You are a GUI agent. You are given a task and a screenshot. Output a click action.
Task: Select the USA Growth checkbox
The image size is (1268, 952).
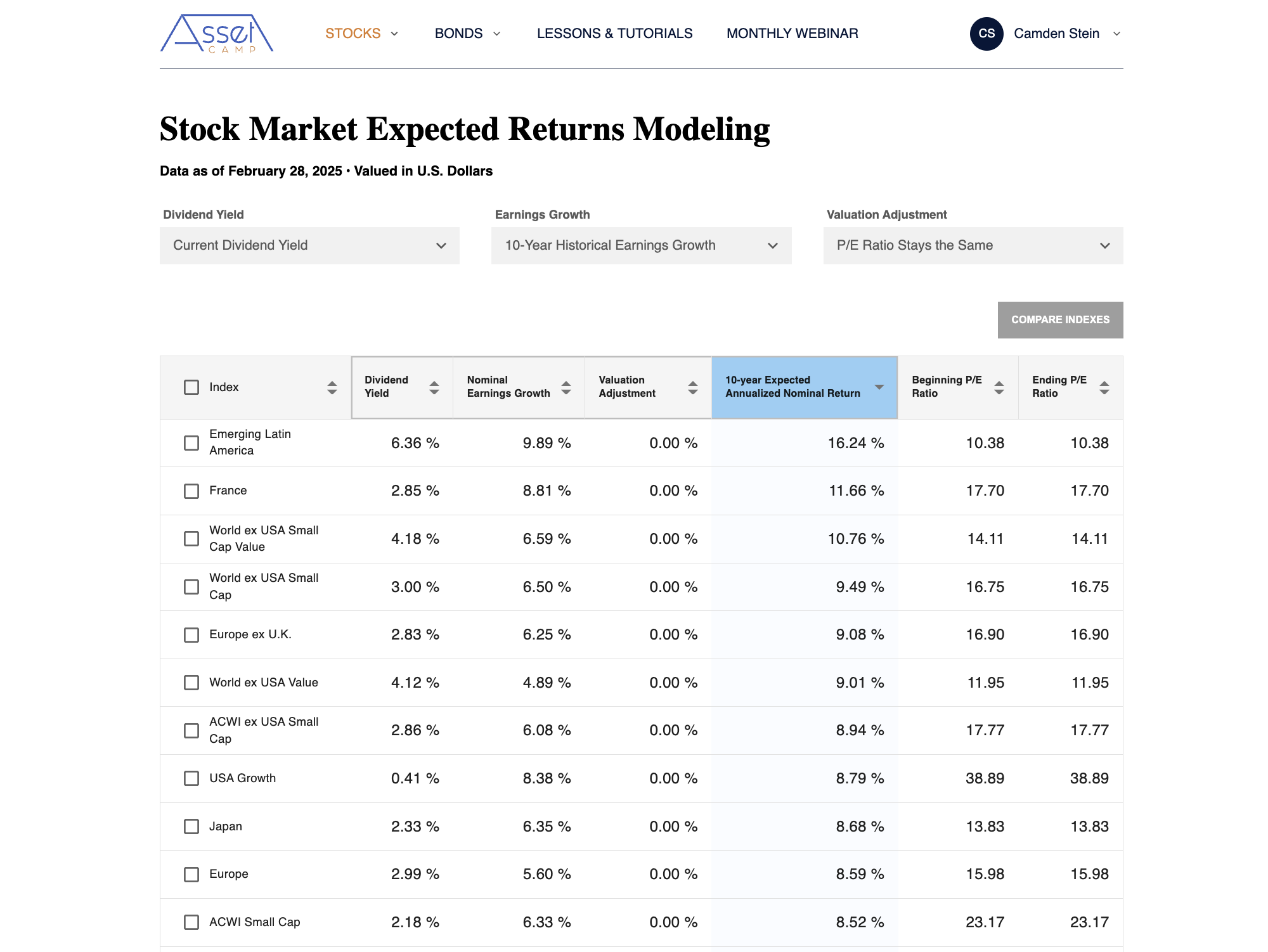click(191, 778)
